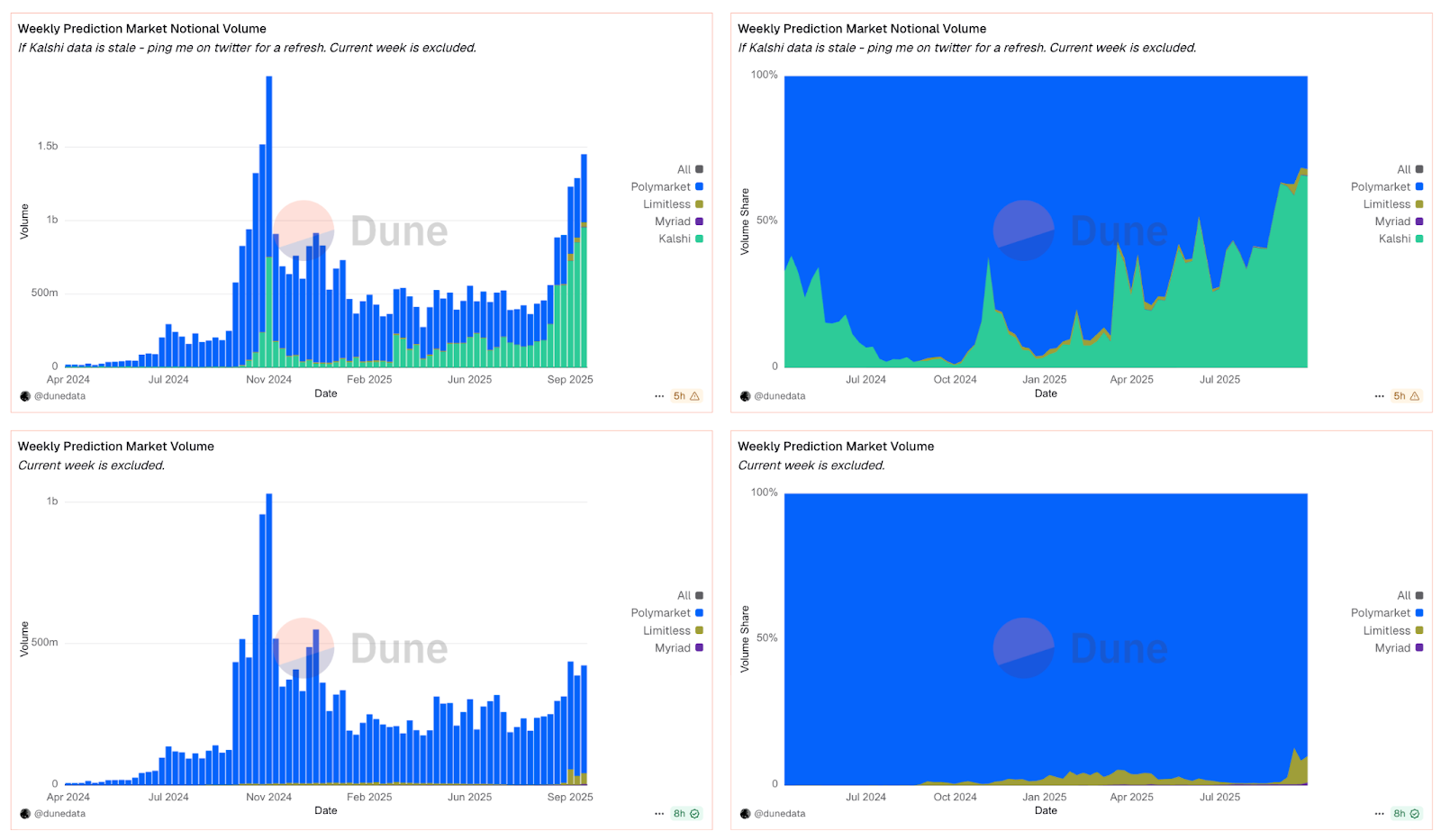Select the Limitless legend entry on top-left chart
The width and height of the screenshot is (1441, 840).
click(669, 203)
